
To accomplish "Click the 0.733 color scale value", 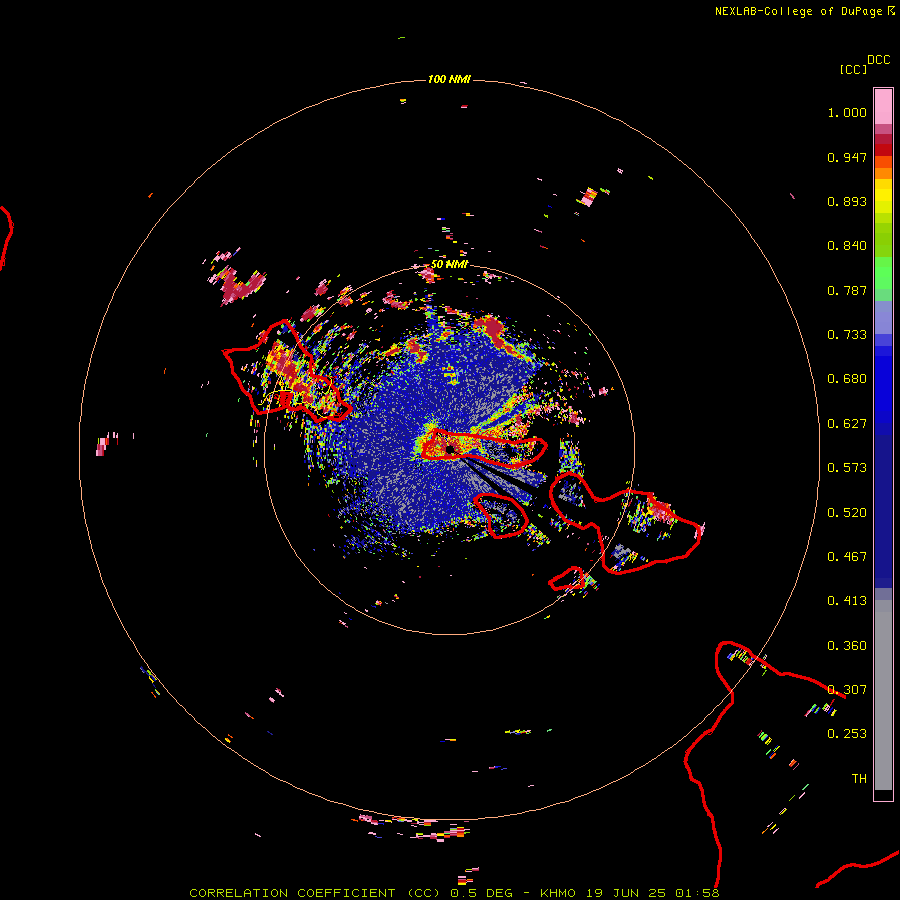I will 847,335.
